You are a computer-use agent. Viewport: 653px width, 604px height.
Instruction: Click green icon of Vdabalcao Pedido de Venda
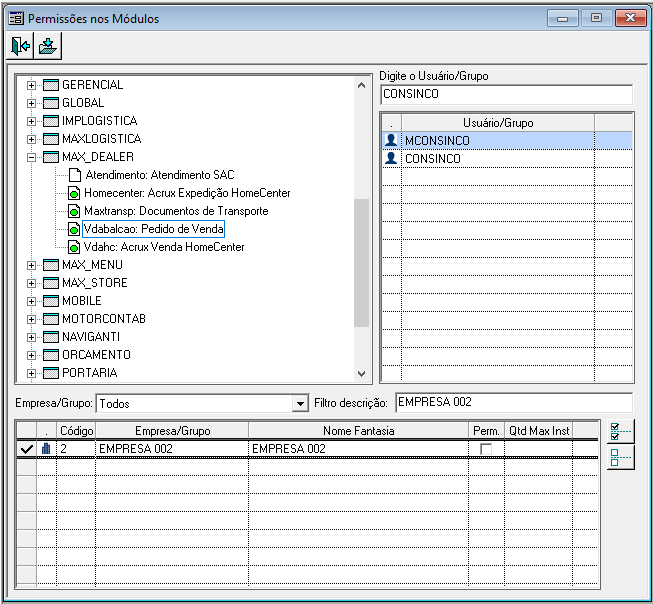point(74,229)
